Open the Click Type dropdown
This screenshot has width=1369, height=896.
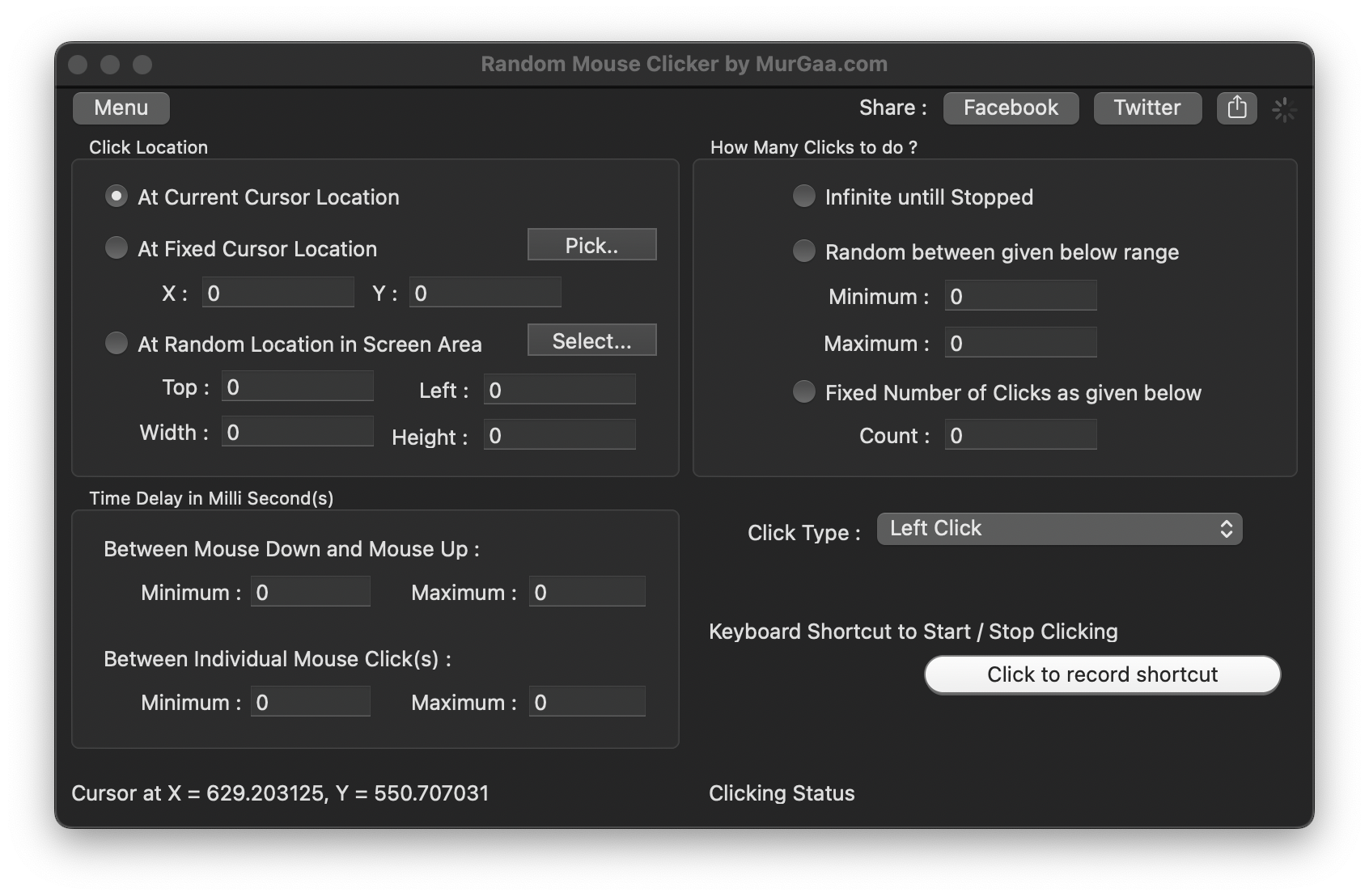(x=1059, y=529)
